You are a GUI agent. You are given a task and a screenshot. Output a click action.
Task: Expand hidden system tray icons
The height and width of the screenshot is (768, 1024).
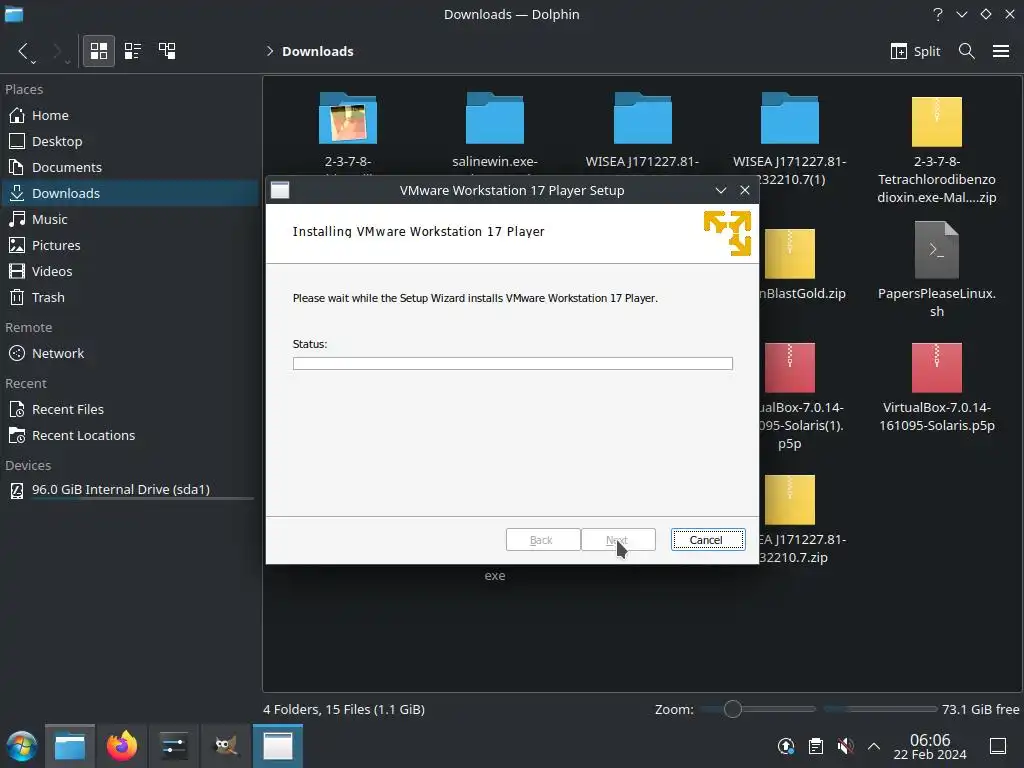point(874,746)
